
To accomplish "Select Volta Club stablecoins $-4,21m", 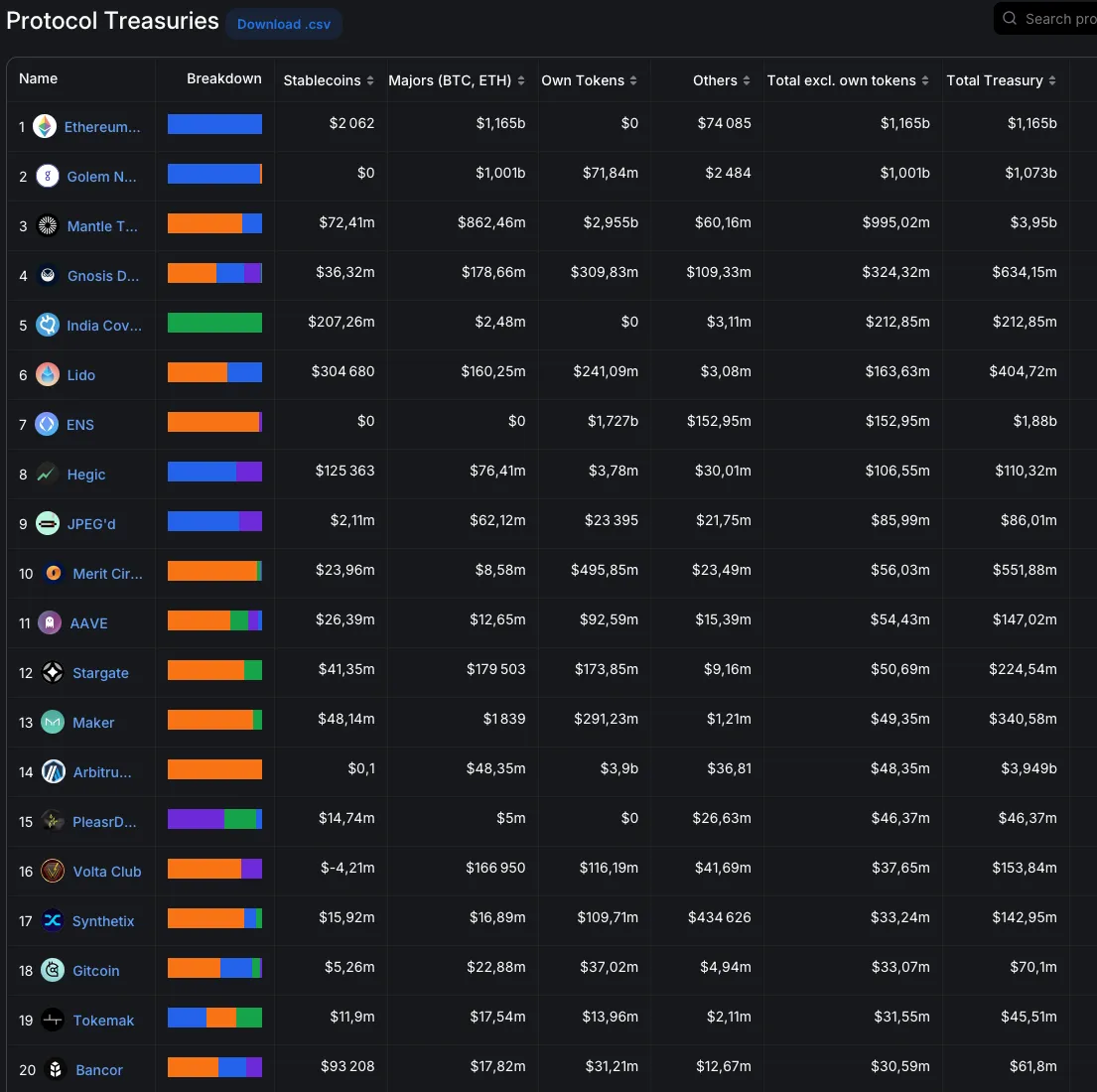I will coord(347,868).
